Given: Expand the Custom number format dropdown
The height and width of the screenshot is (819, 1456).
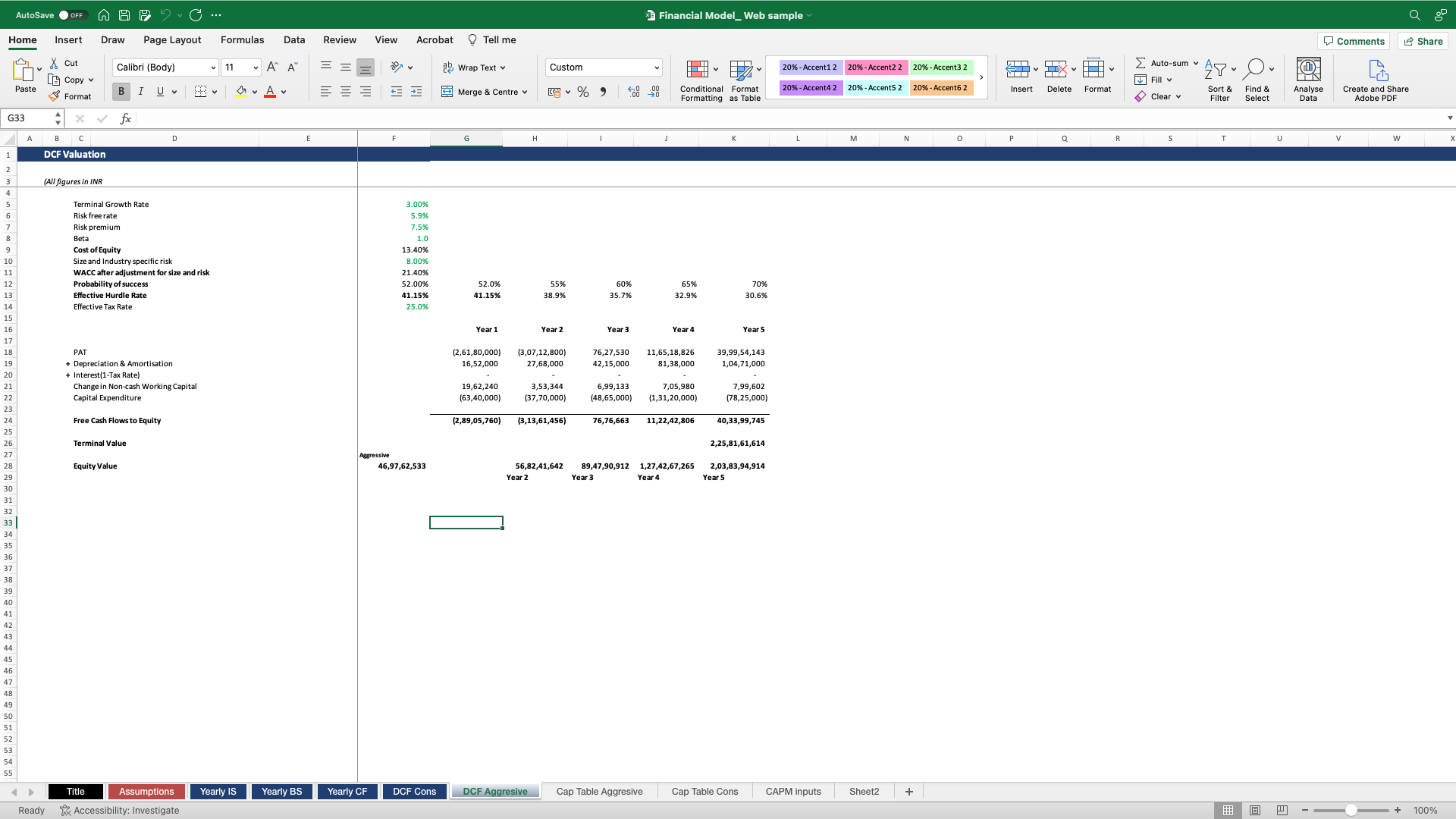Looking at the screenshot, I should 657,67.
